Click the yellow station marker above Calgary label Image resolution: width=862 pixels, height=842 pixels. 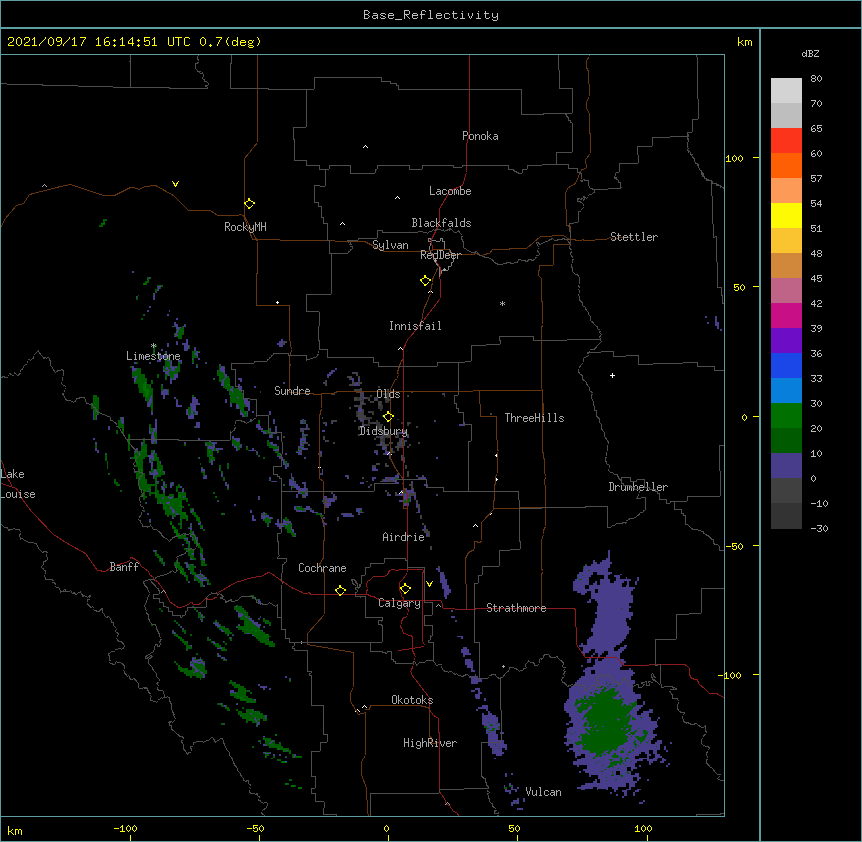[x=405, y=589]
